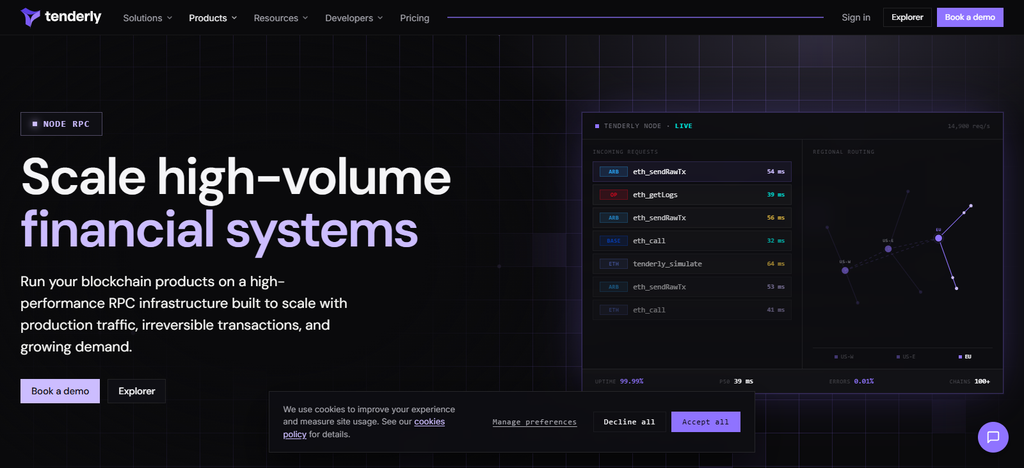Click the OP chain tag
1024x468 pixels.
(613, 195)
